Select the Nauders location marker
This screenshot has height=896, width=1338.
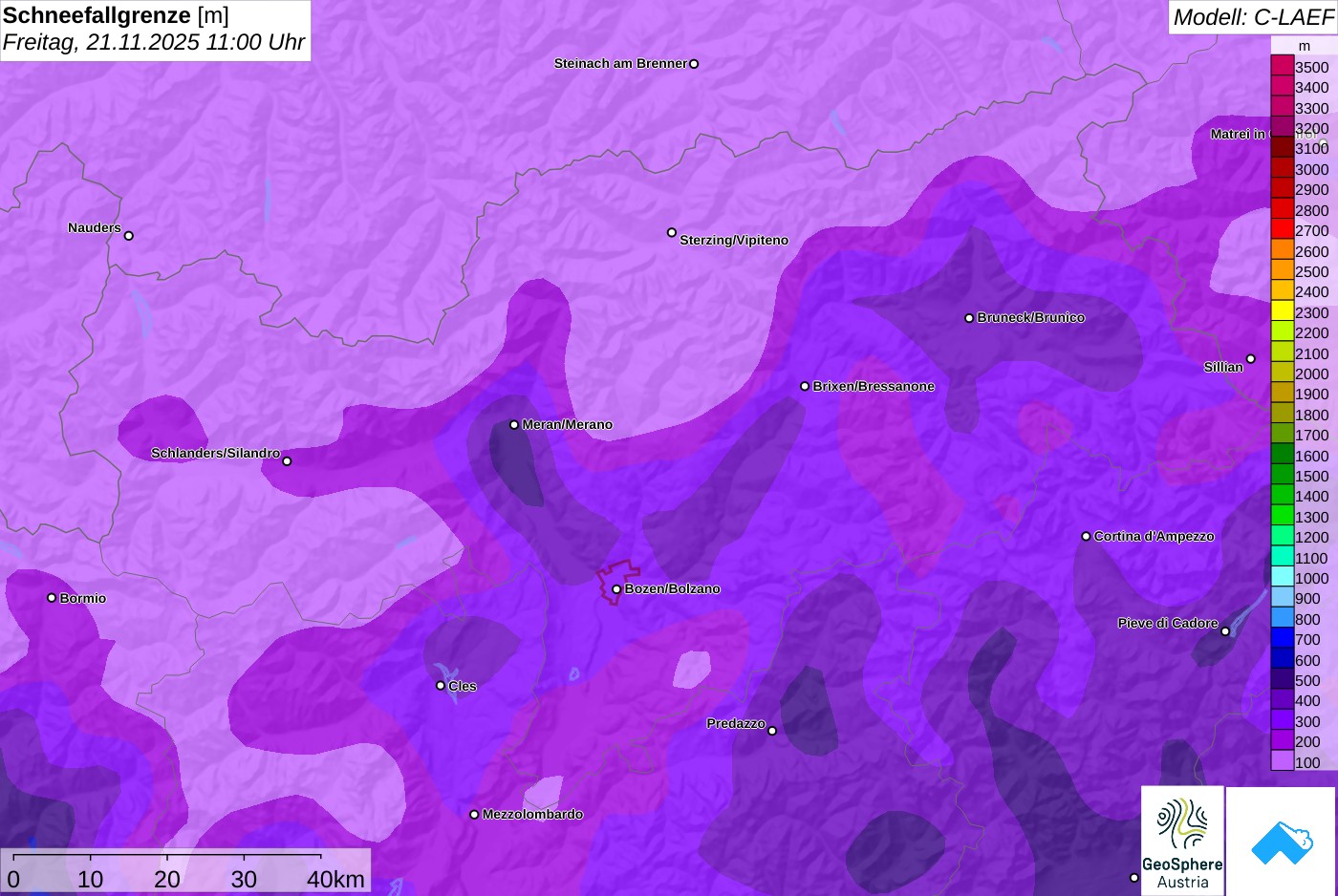click(129, 236)
